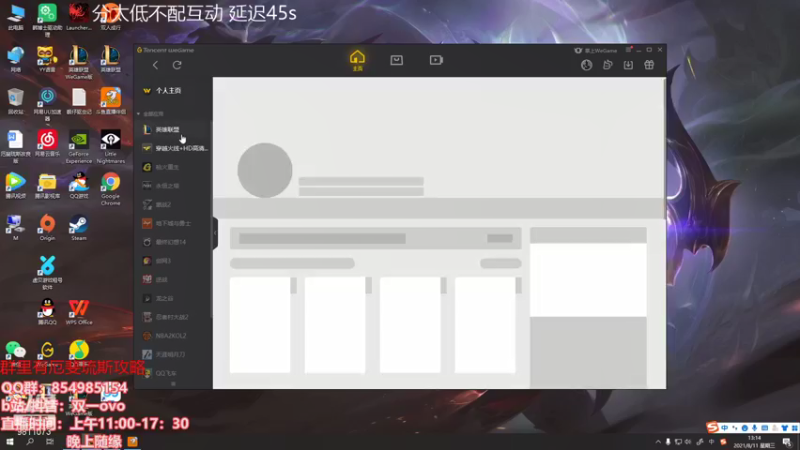
Task: Open the YY语音 desktop icon
Action: pyautogui.click(x=47, y=59)
